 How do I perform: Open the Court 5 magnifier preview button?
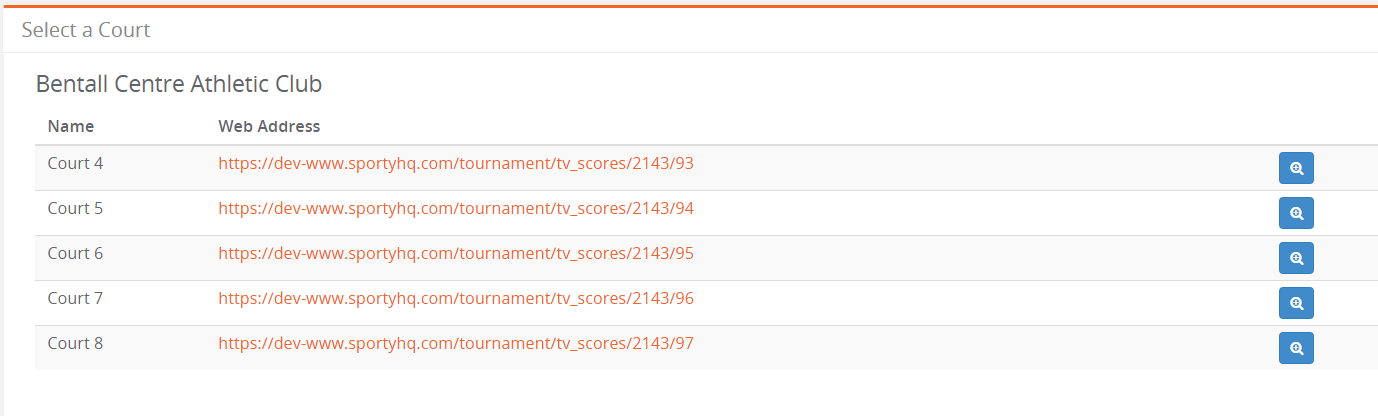coord(1296,213)
